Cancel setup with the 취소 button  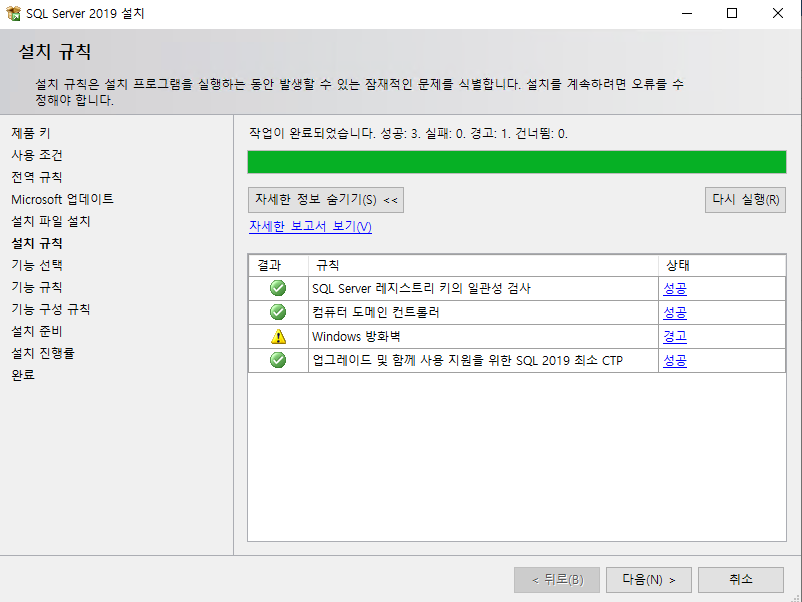click(741, 579)
